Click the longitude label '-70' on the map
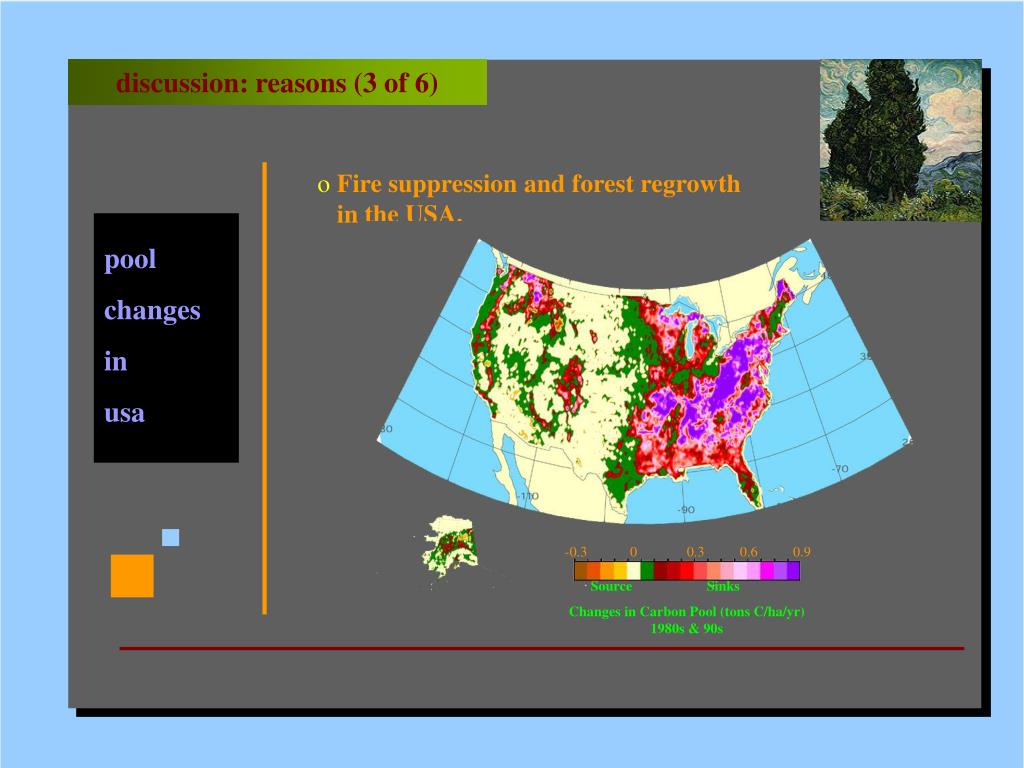 coord(840,469)
